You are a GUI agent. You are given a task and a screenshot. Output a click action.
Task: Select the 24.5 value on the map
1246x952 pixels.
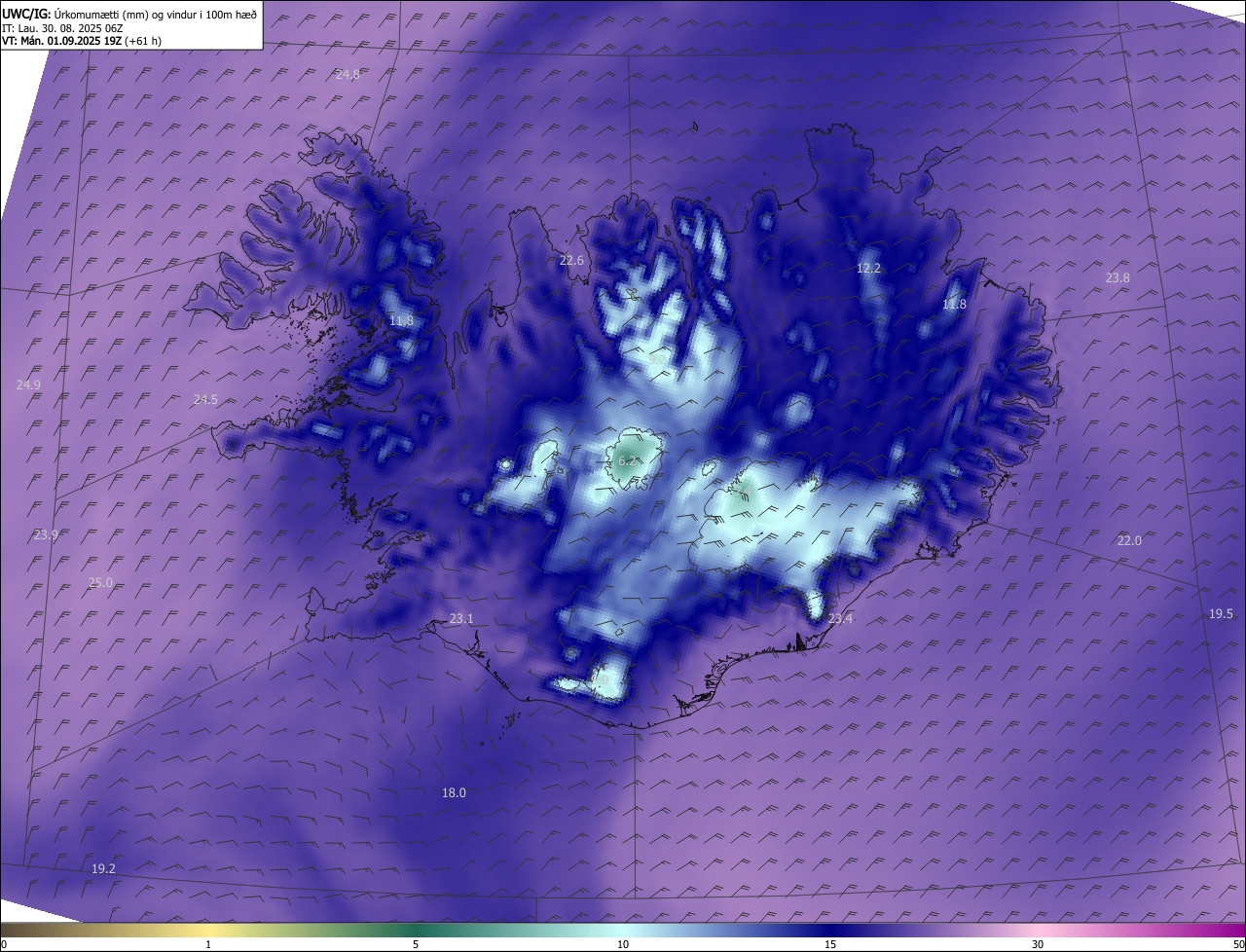point(205,399)
